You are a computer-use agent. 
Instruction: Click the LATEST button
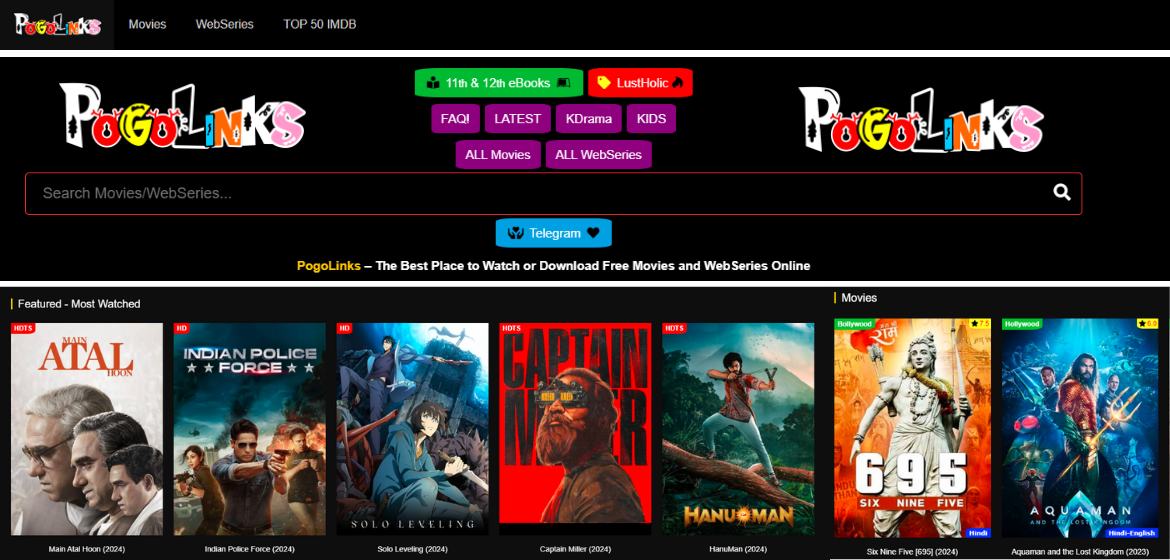[518, 119]
